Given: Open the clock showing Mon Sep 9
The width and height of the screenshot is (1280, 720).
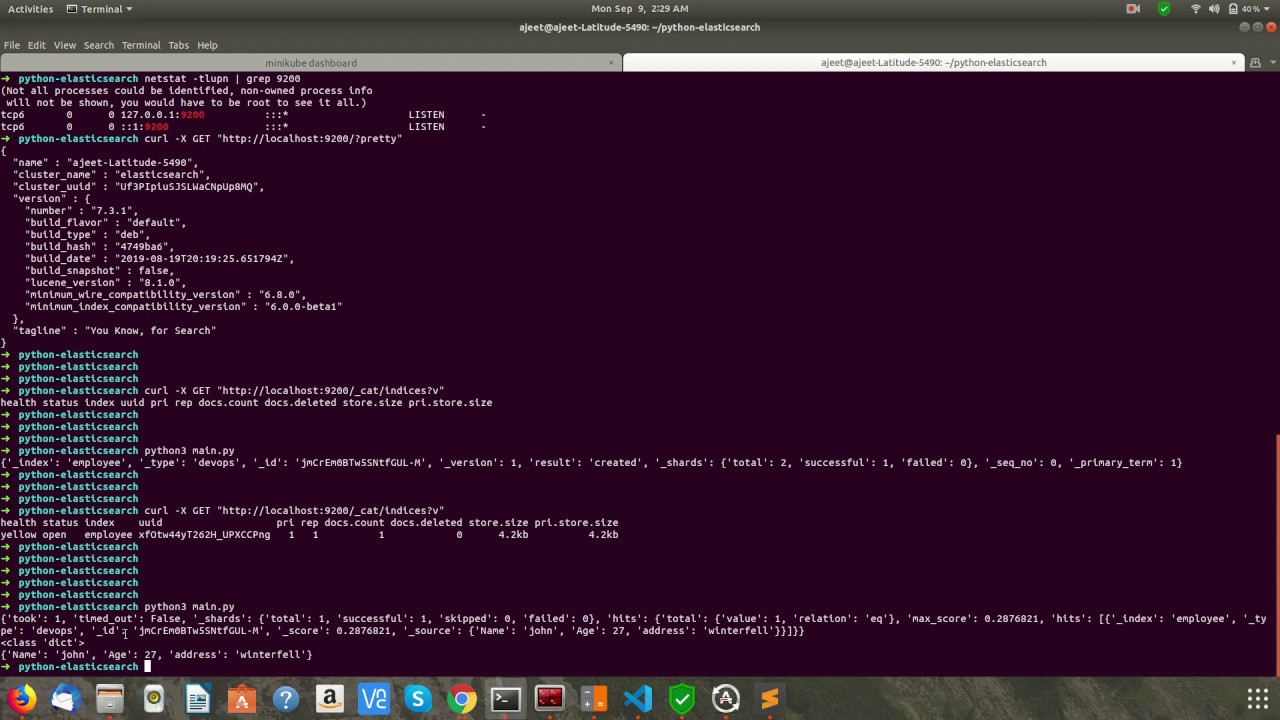Looking at the screenshot, I should pos(639,9).
